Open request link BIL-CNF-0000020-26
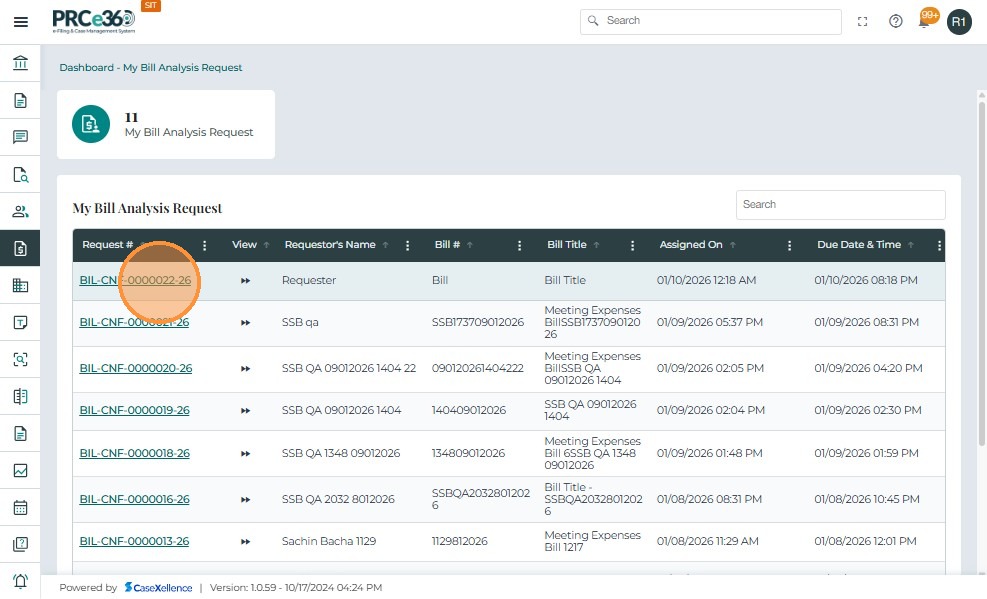This screenshot has height=599, width=987. [135, 369]
